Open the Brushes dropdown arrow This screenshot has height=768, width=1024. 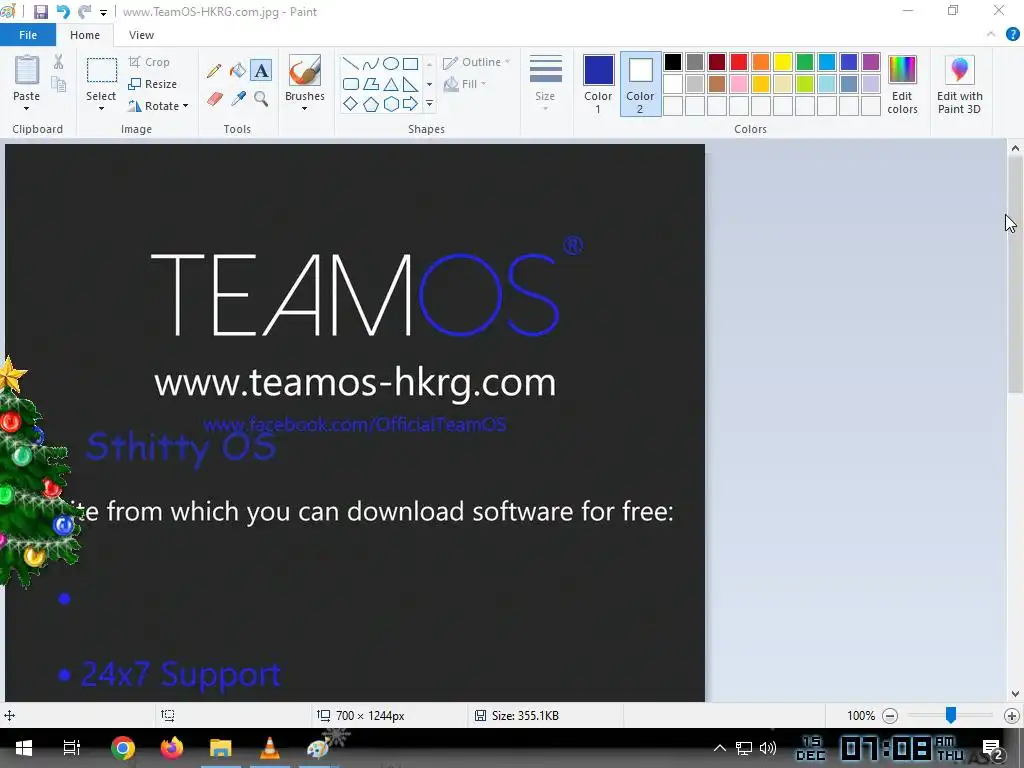pos(304,108)
